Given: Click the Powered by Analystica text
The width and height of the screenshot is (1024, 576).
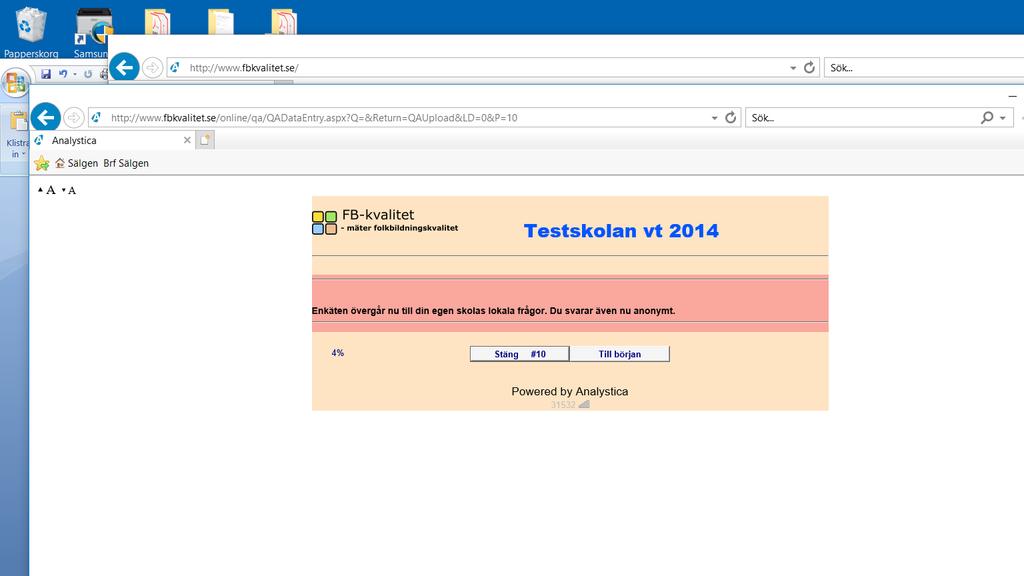Looking at the screenshot, I should (x=569, y=391).
